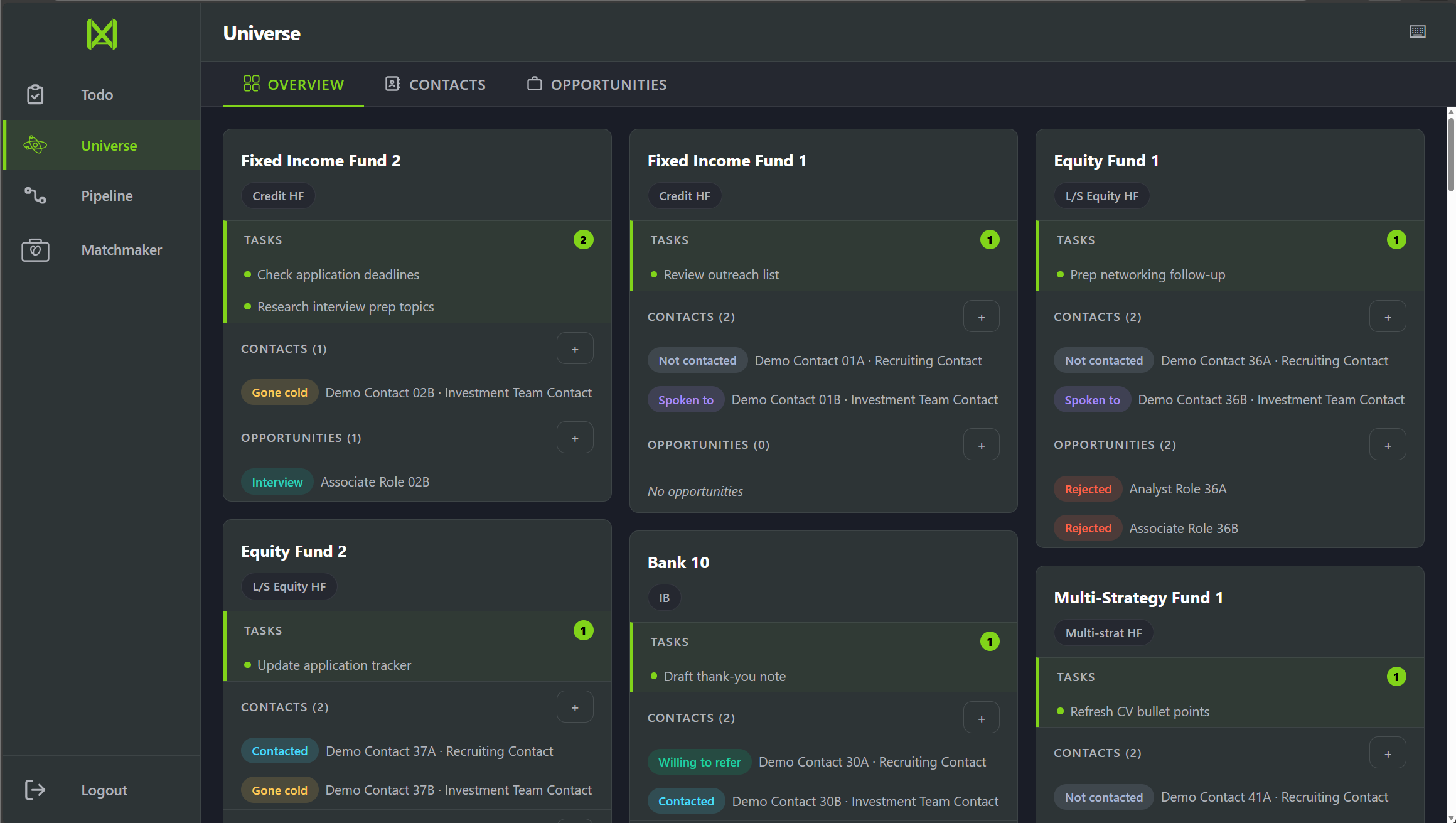
Task: Click the vertical scrollbar on the right
Action: point(1450,154)
